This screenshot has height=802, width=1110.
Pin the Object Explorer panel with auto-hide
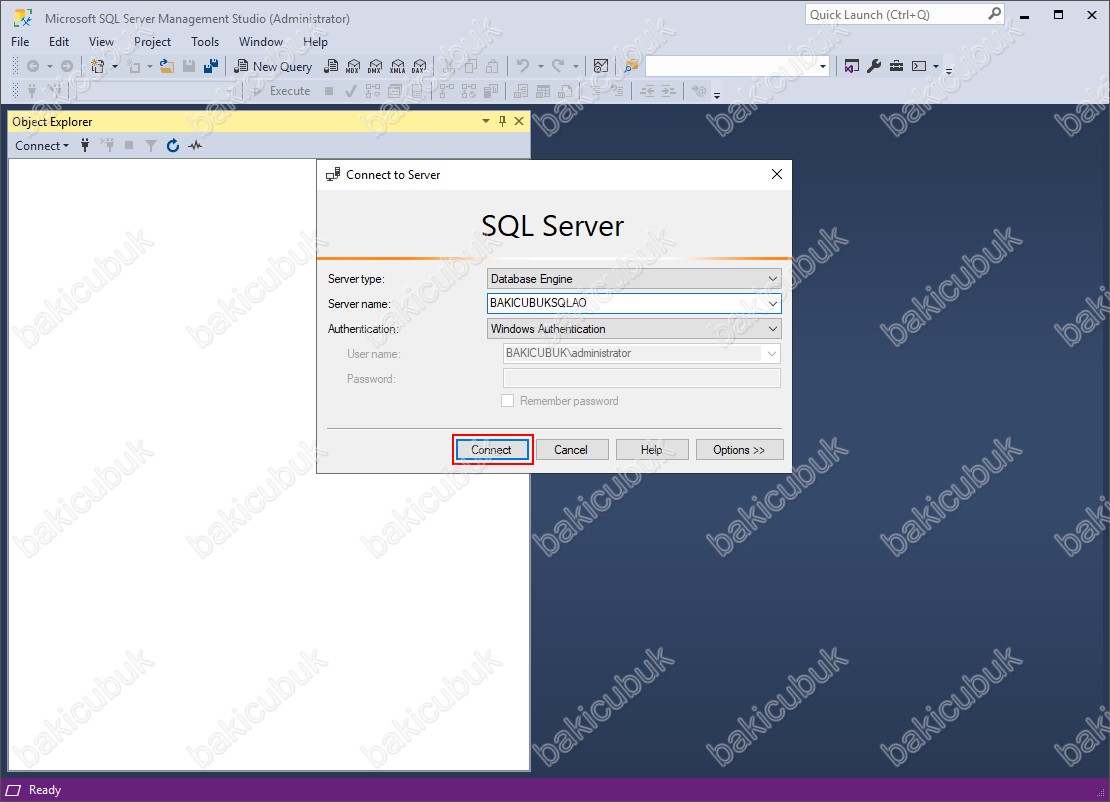tap(503, 121)
